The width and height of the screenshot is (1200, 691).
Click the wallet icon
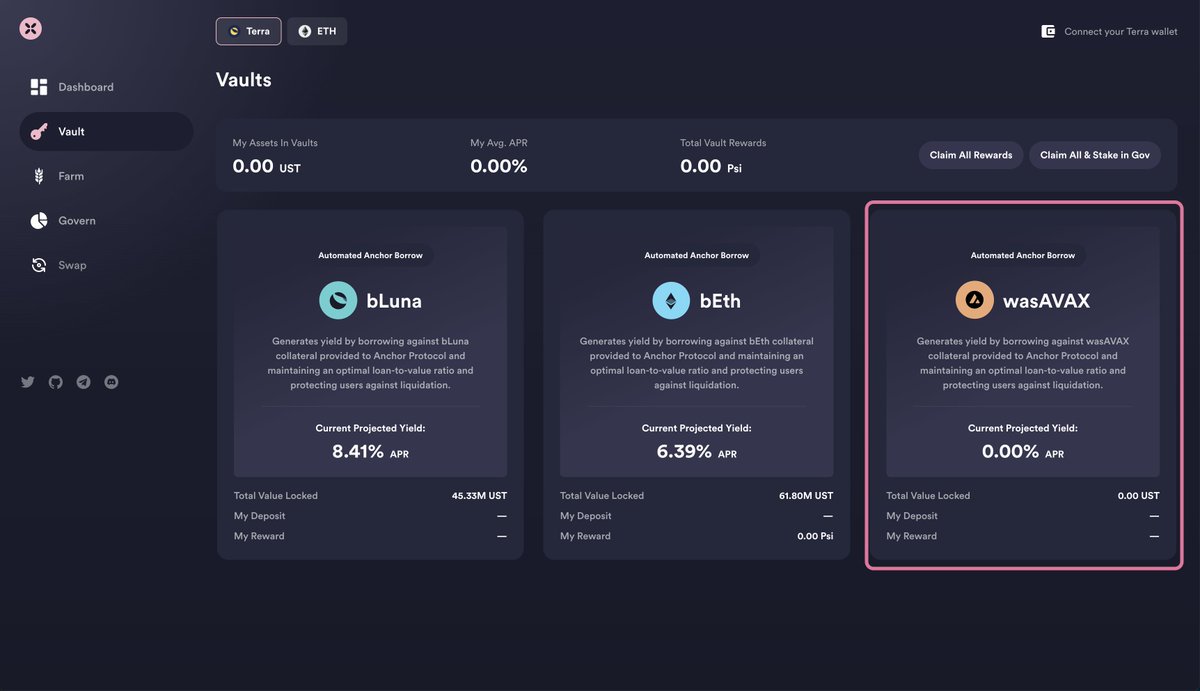[1048, 31]
